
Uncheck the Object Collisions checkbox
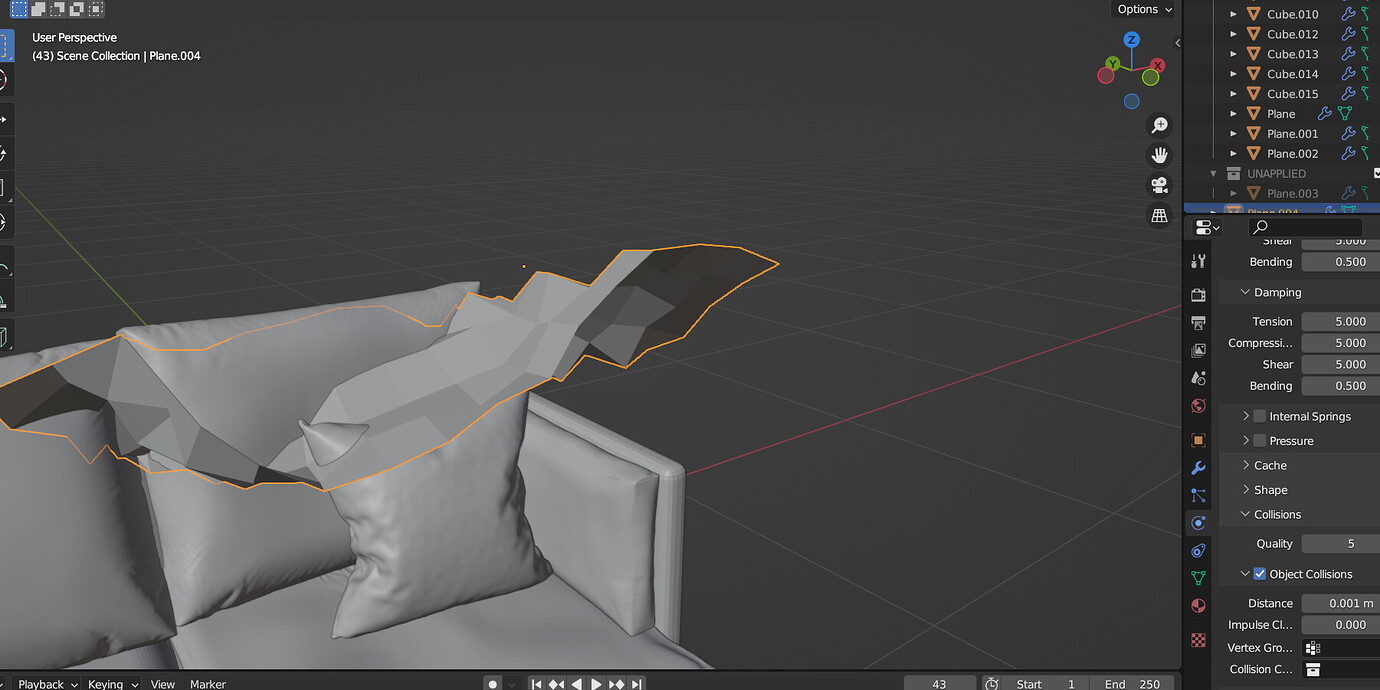[1260, 574]
